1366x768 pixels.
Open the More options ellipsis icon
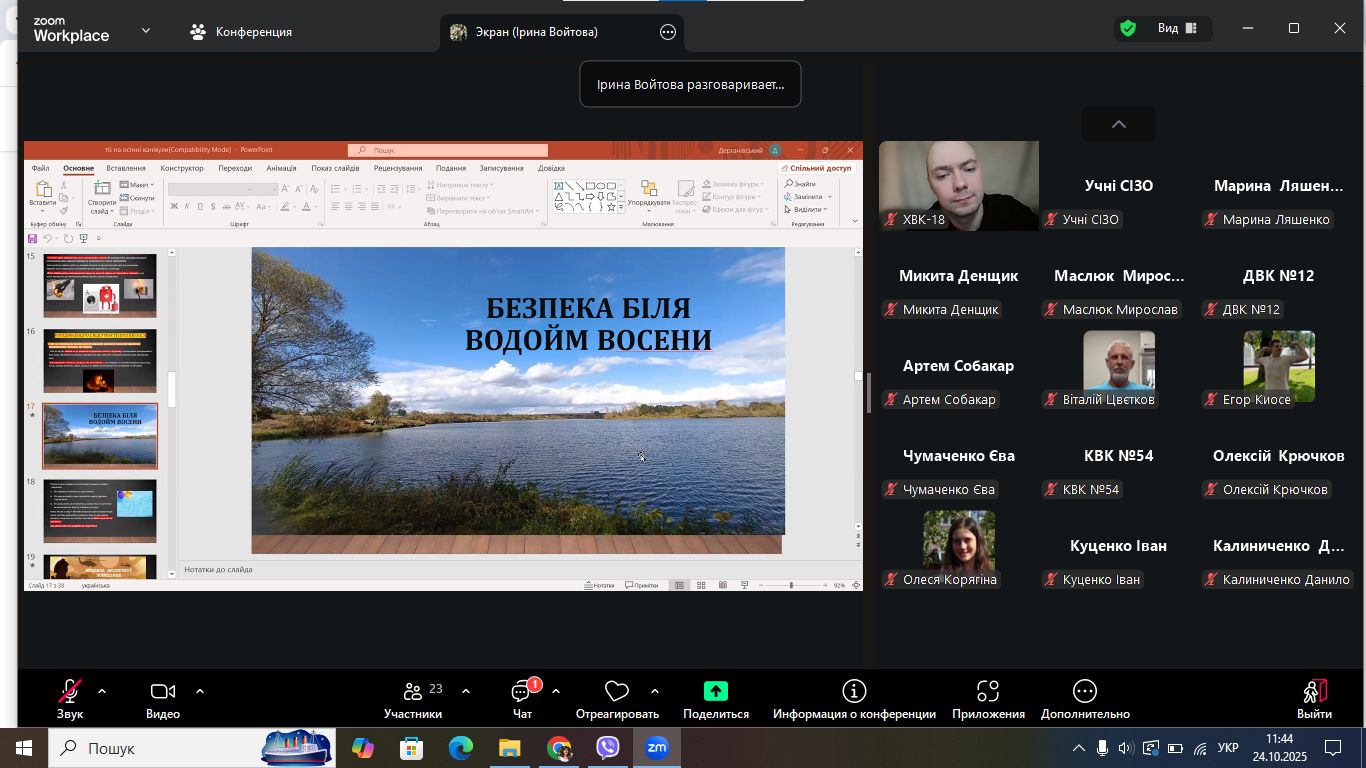[x=1084, y=691]
